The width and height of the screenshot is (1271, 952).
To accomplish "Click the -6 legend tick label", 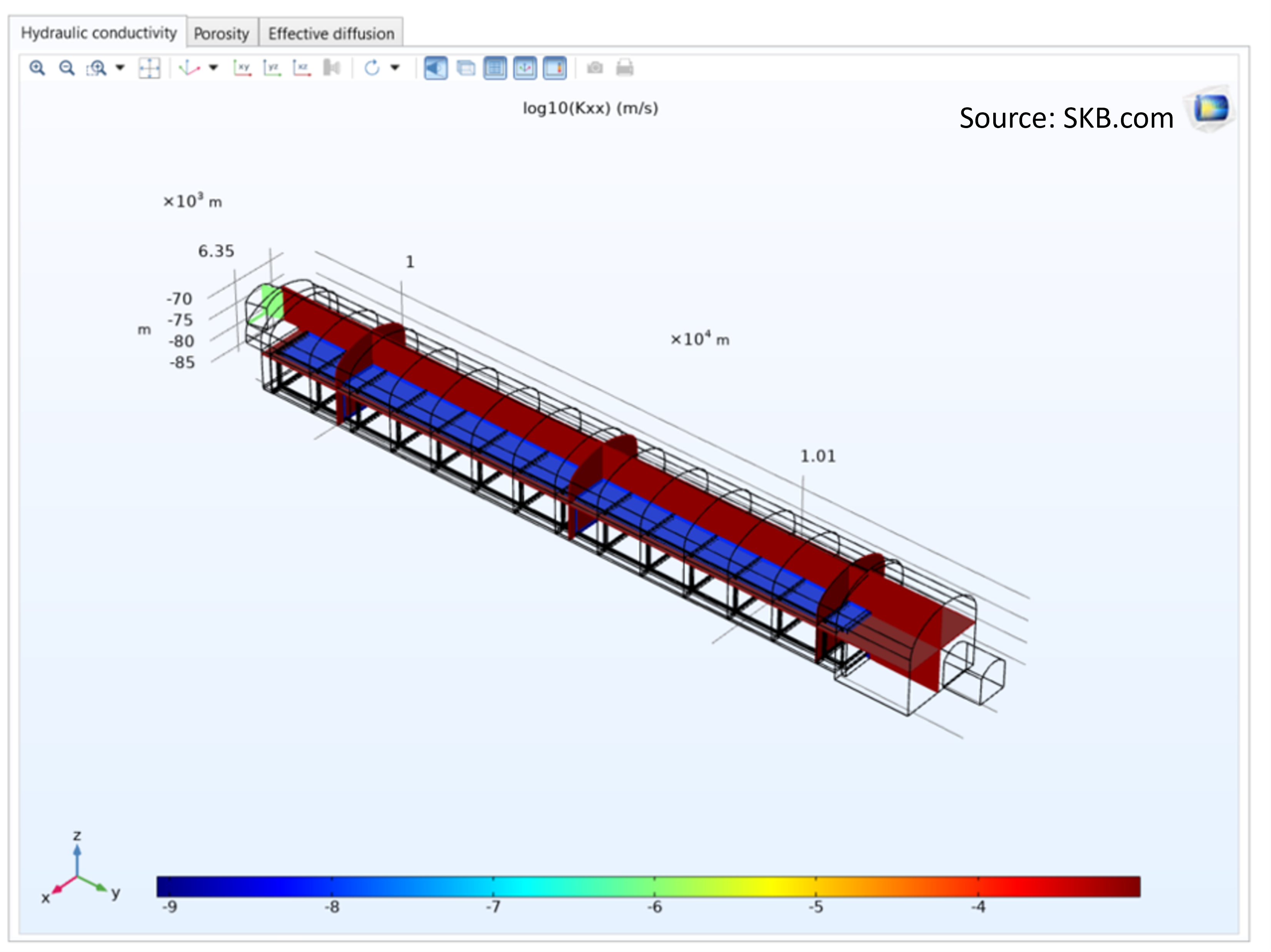I will tap(654, 907).
